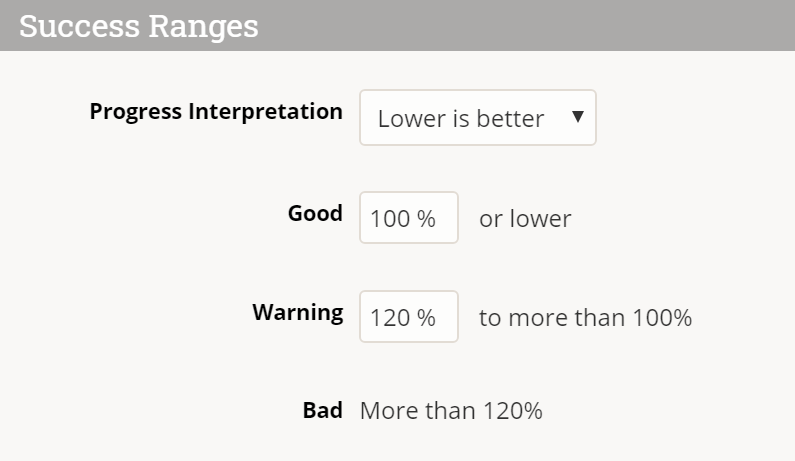795x461 pixels.
Task: Click the word "Progress" in the label
Action: 135,111
